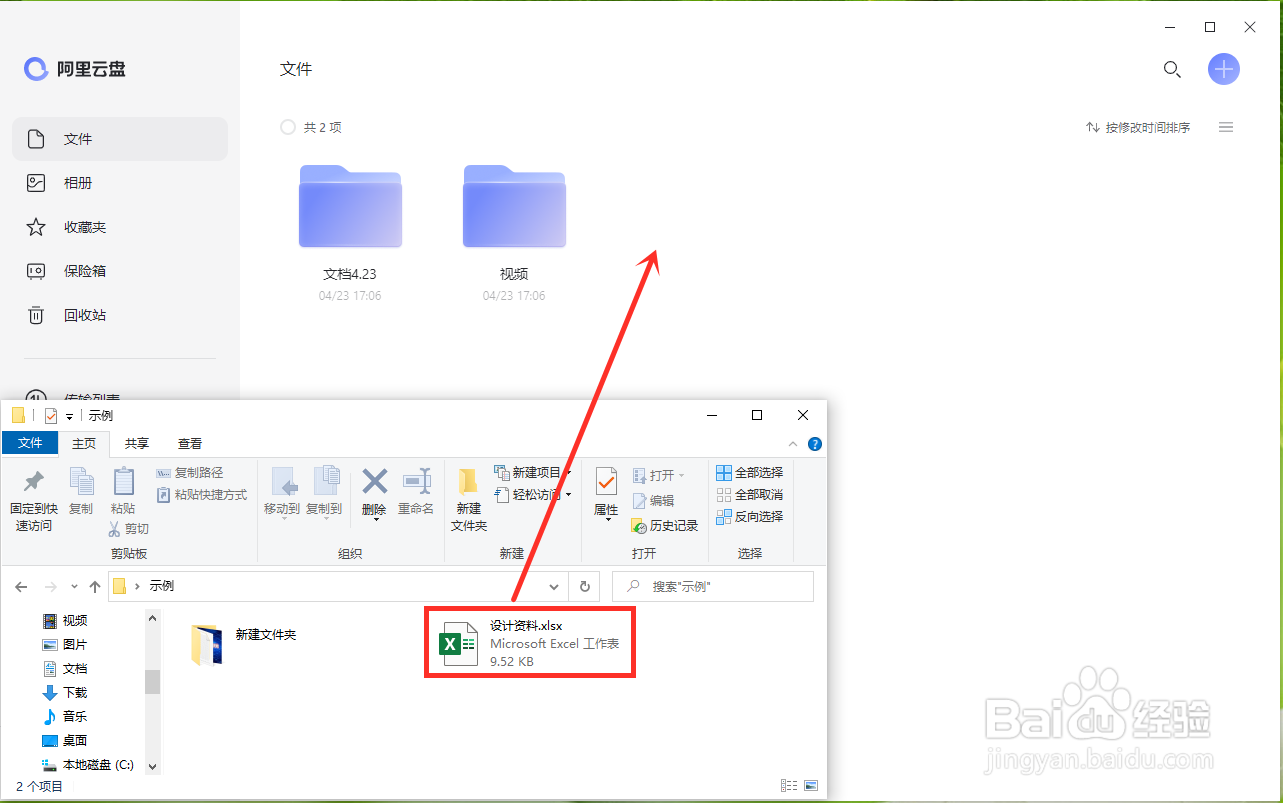Screen dimensions: 1283x803
Task: Click the 全部选择 button in the ribbon
Action: coord(748,472)
